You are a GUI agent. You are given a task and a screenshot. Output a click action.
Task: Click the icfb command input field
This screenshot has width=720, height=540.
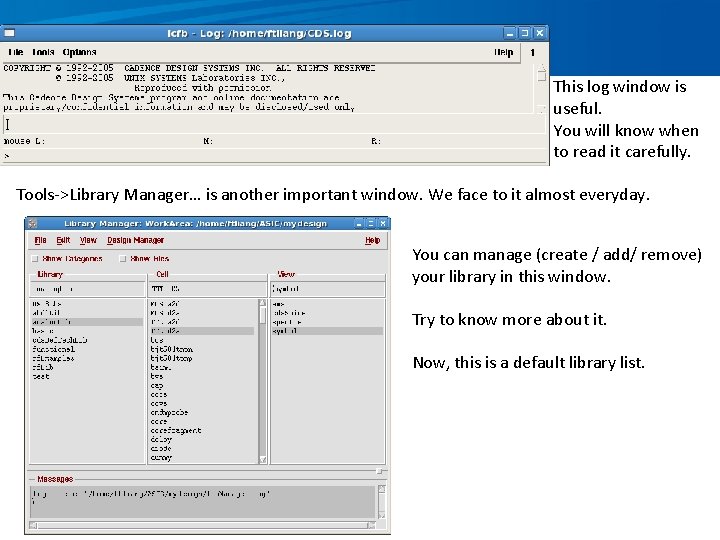[x=274, y=124]
